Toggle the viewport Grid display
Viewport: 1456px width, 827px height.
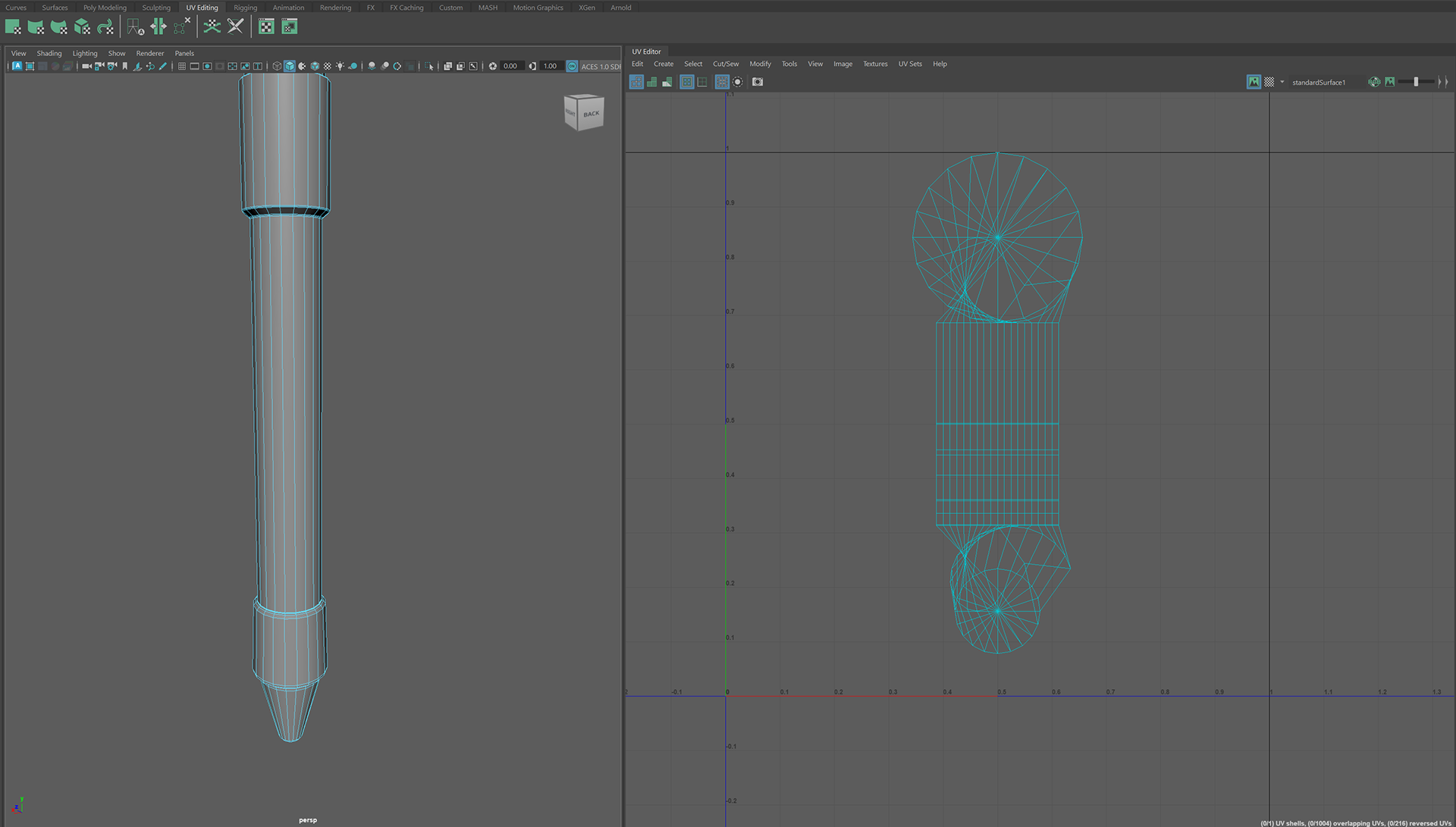182,66
